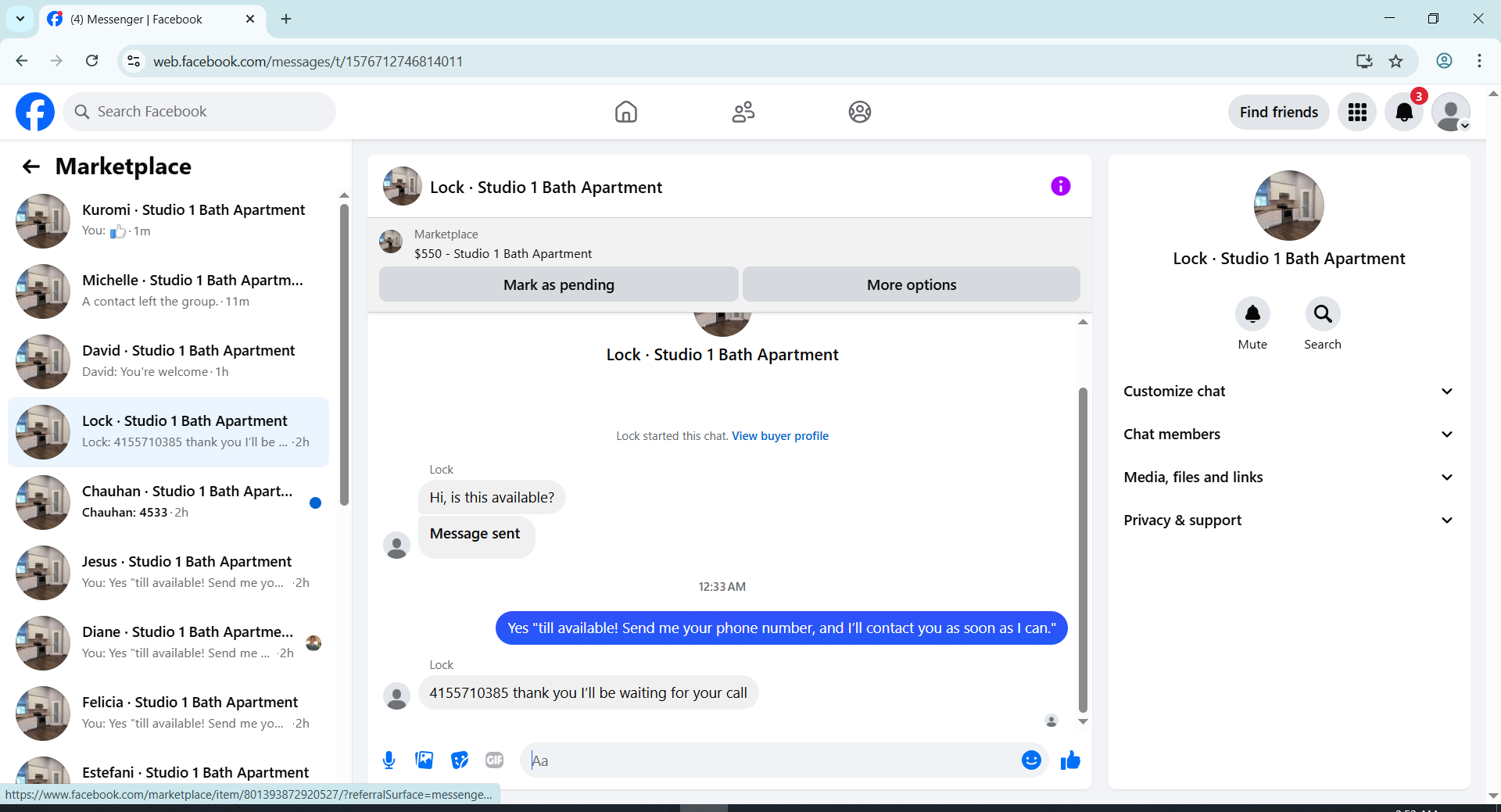Open View buyer profile link
Image resolution: width=1501 pixels, height=812 pixels.
779,436
